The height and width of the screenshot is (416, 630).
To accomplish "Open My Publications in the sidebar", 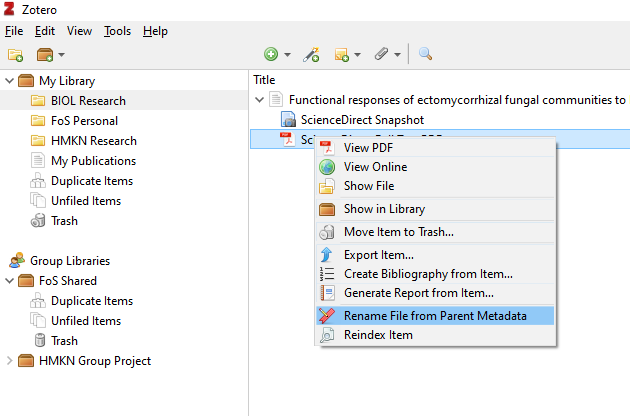I will (94, 161).
